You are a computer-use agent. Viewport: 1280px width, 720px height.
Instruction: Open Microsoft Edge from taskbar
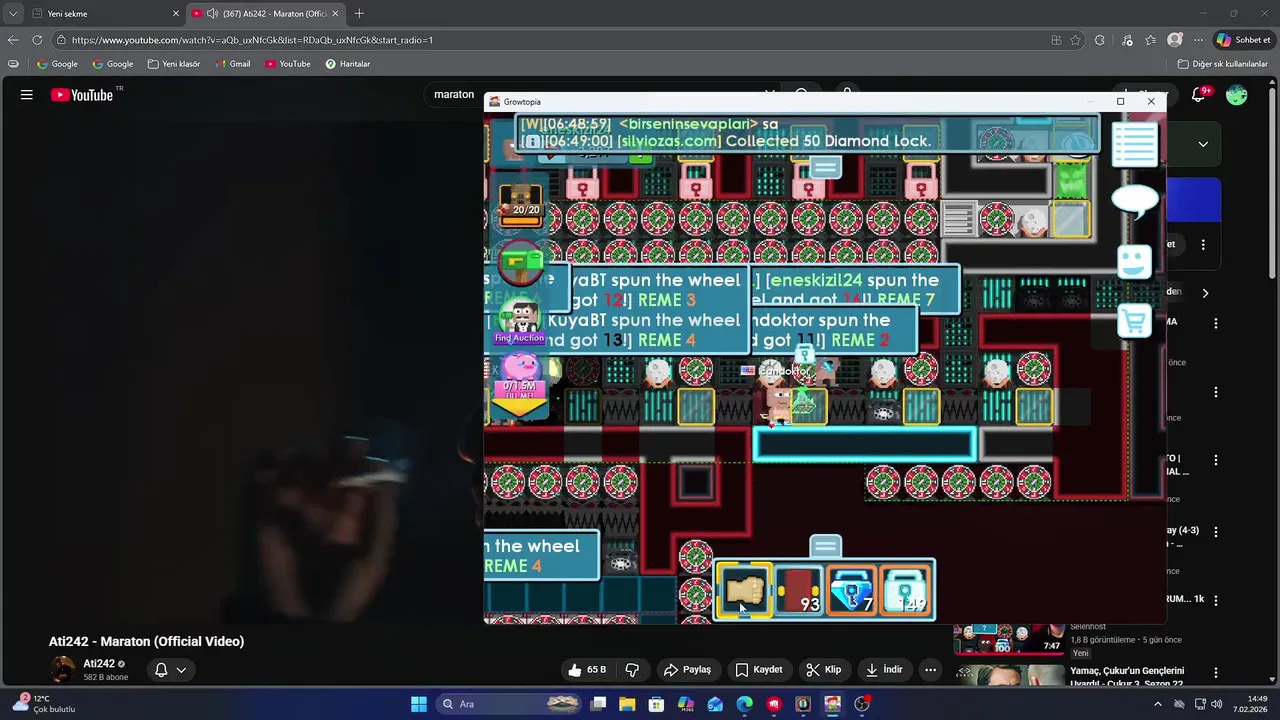tap(744, 704)
